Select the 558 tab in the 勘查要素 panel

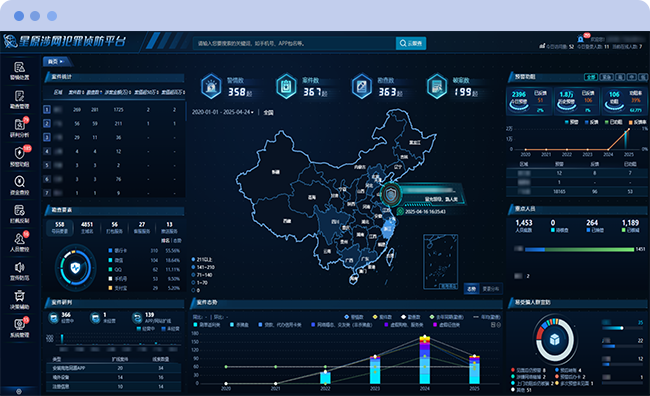tap(60, 227)
